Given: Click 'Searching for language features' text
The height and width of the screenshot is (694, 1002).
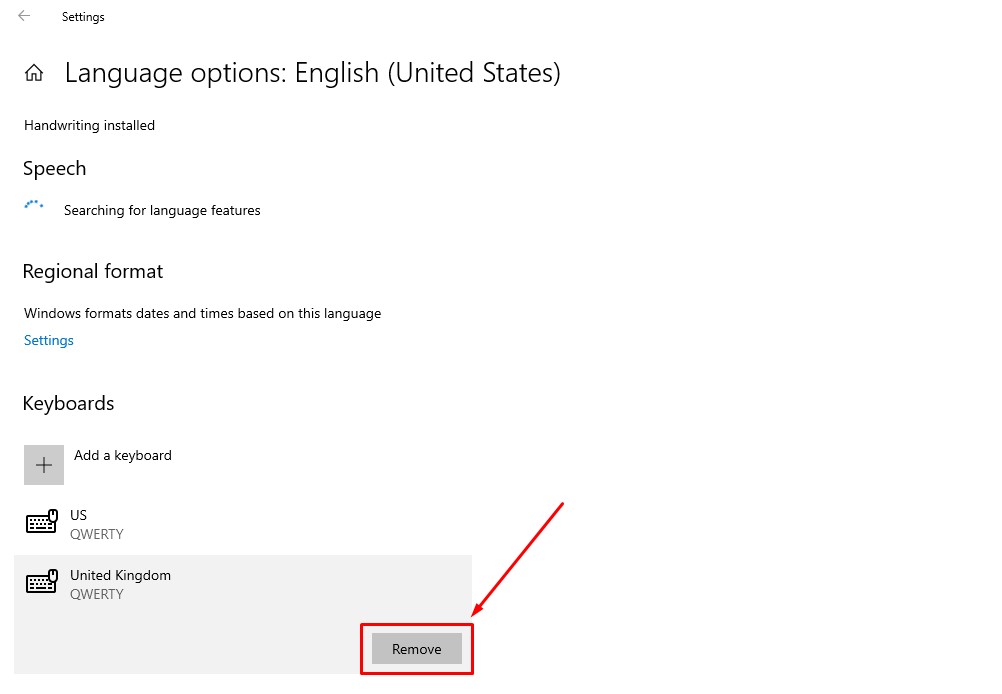Looking at the screenshot, I should [x=162, y=210].
